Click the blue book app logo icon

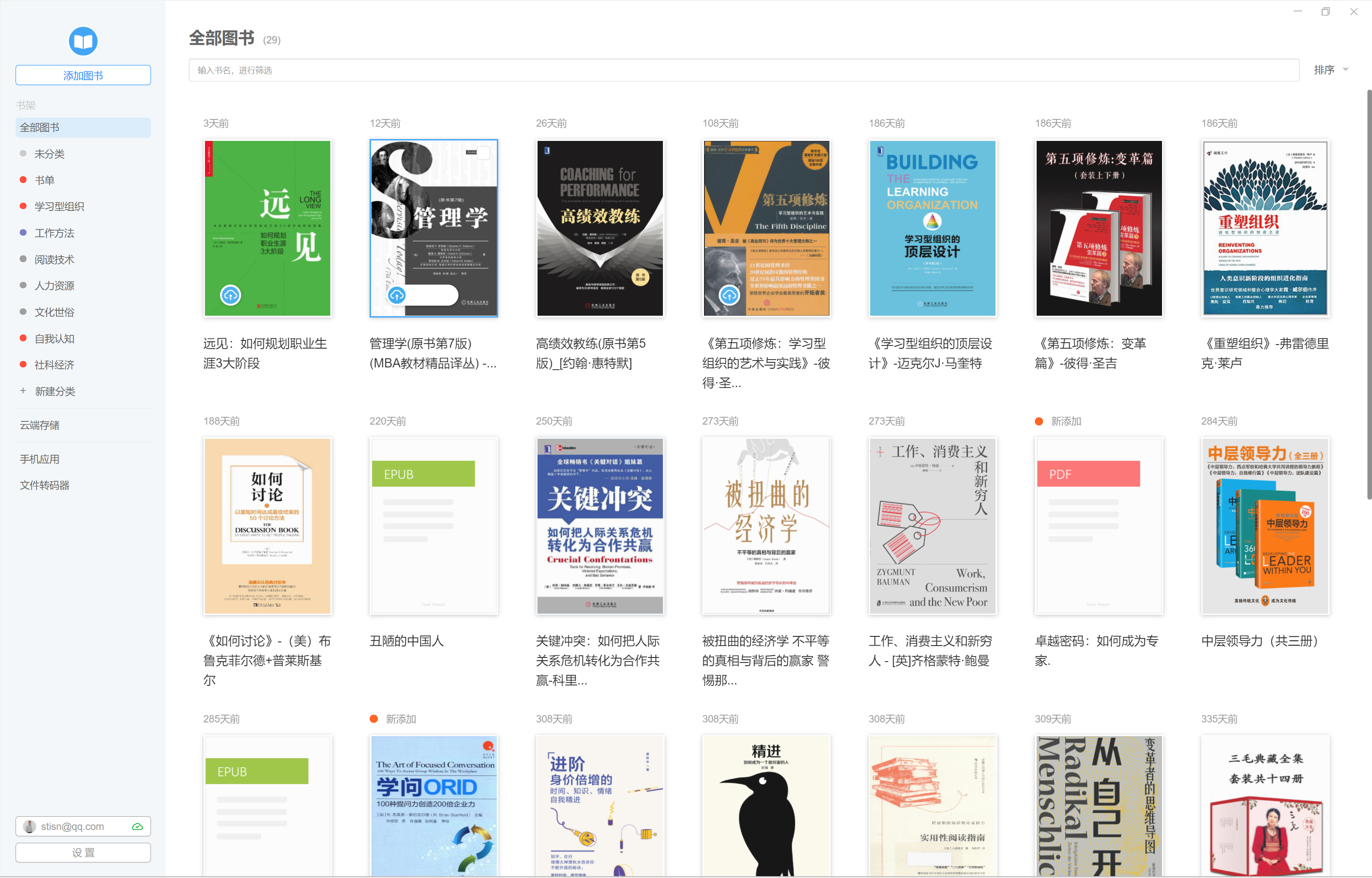tap(83, 41)
